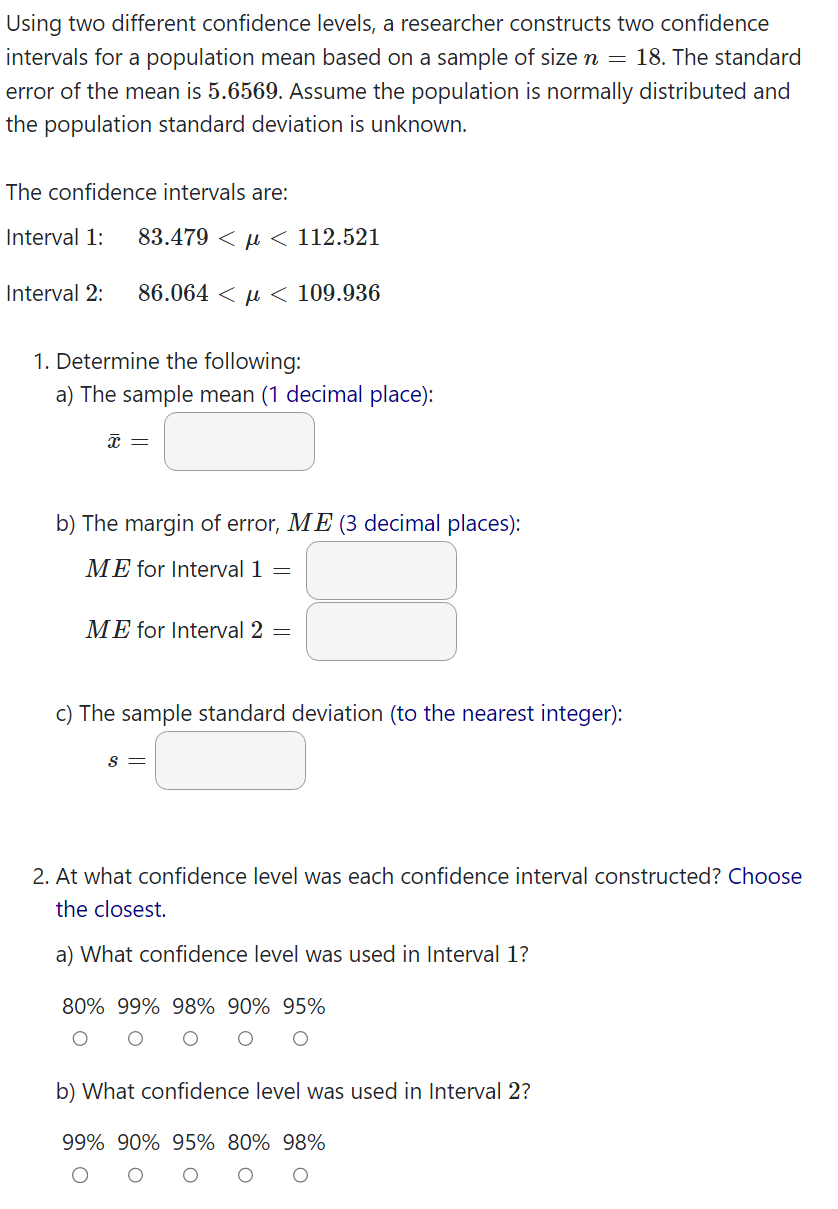Select the 98% option for Interval 1
The image size is (838, 1209).
click(x=190, y=1038)
